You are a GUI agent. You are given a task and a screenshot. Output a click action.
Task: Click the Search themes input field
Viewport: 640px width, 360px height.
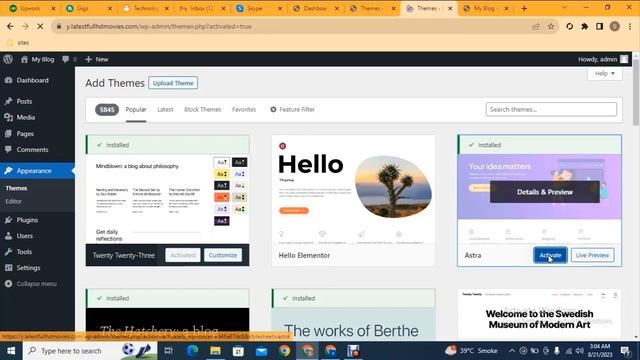point(551,109)
